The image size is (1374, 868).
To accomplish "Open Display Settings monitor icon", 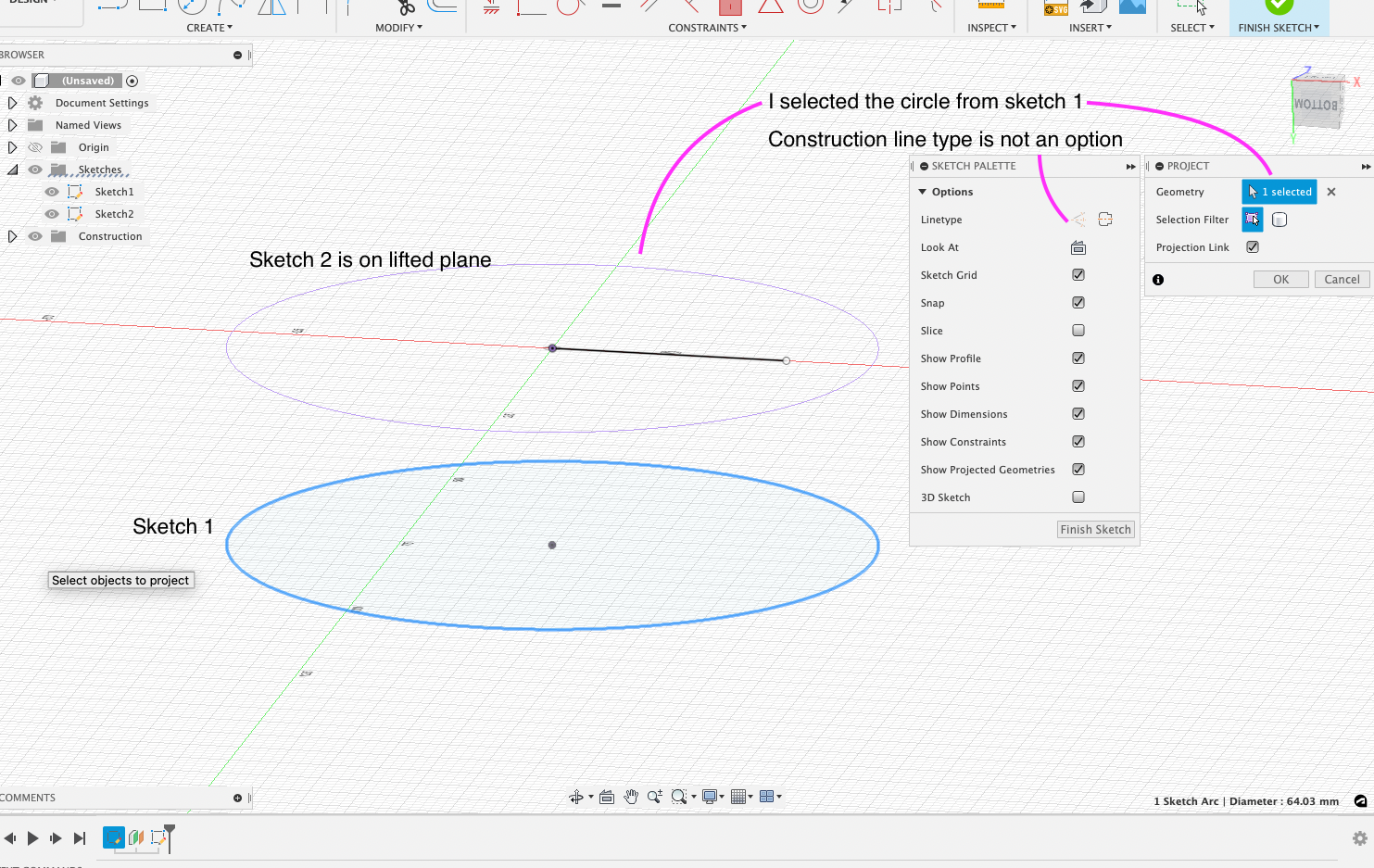I will click(710, 797).
